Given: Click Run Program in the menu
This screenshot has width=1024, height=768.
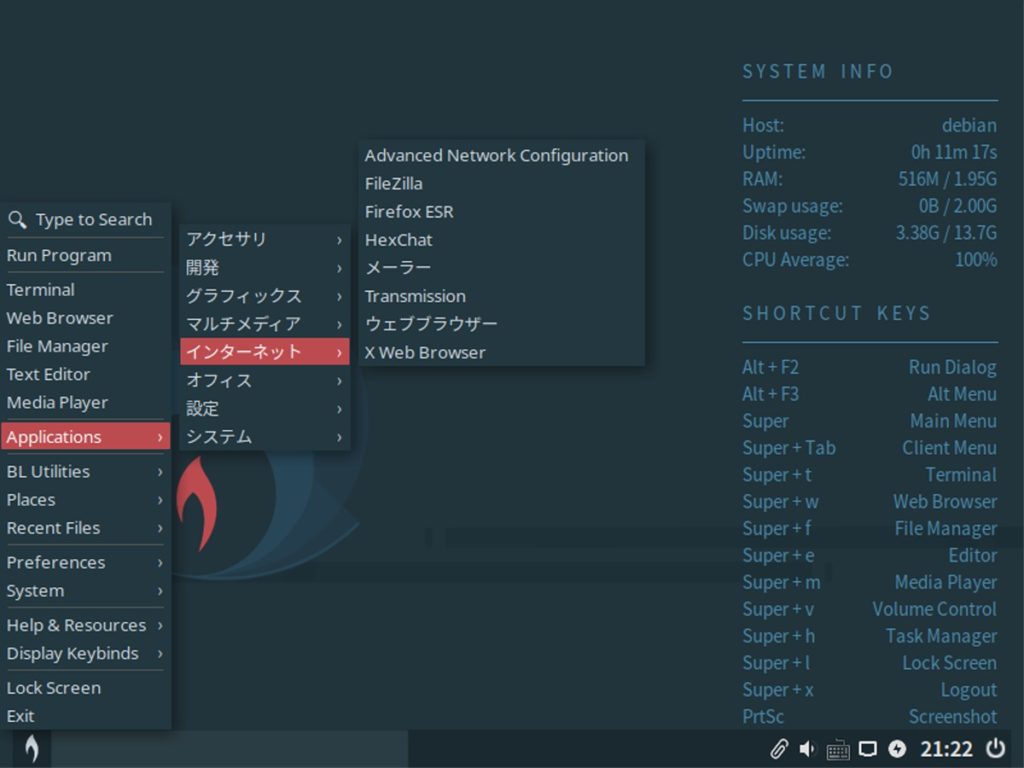Looking at the screenshot, I should (x=62, y=255).
